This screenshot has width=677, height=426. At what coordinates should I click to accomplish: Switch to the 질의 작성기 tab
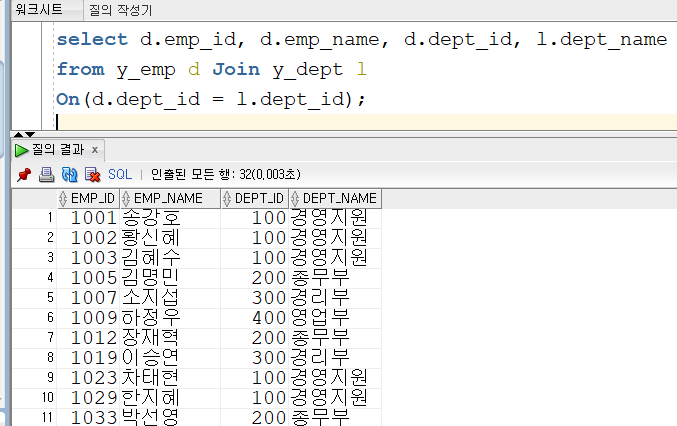[120, 10]
